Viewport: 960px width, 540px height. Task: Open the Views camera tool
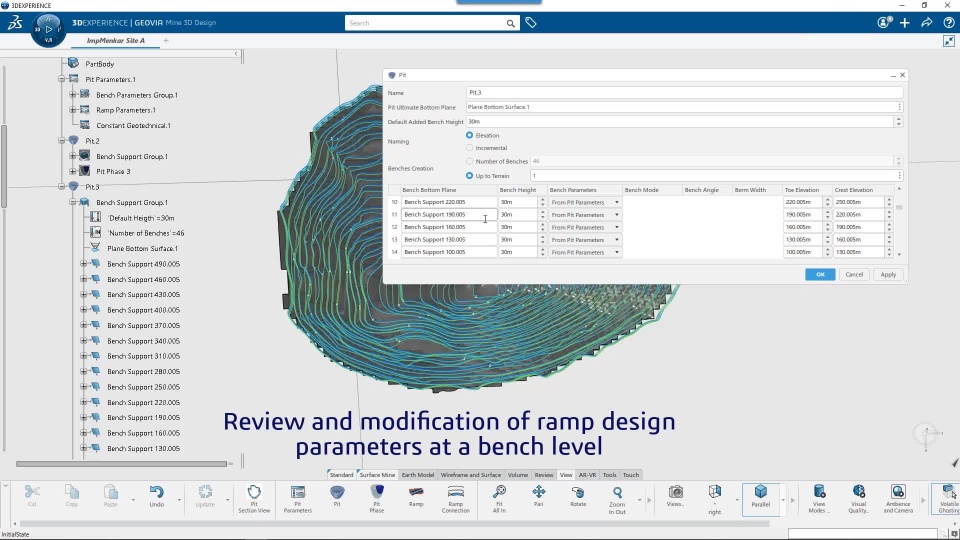click(x=675, y=496)
